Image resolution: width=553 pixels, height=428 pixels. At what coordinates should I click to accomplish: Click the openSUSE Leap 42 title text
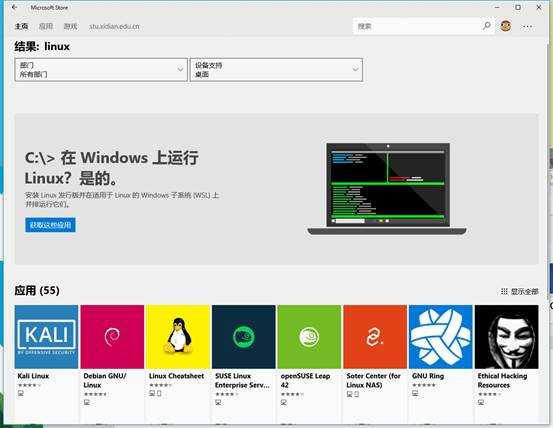(305, 380)
